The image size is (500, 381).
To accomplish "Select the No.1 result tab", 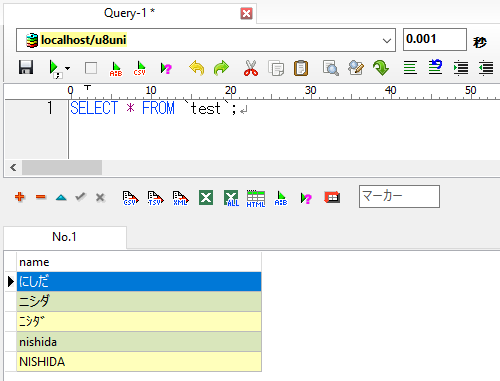I will point(65,237).
